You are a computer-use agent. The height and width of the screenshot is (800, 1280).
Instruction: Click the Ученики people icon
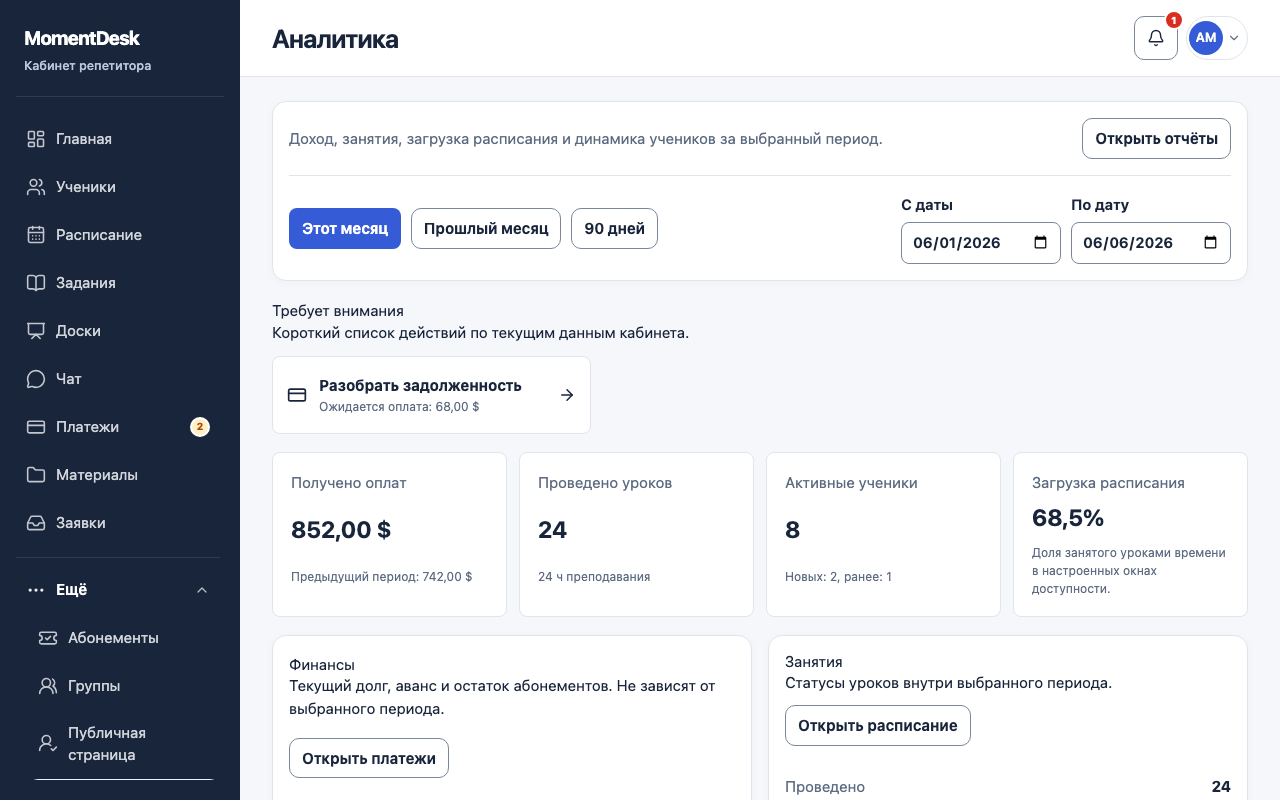pyautogui.click(x=36, y=187)
